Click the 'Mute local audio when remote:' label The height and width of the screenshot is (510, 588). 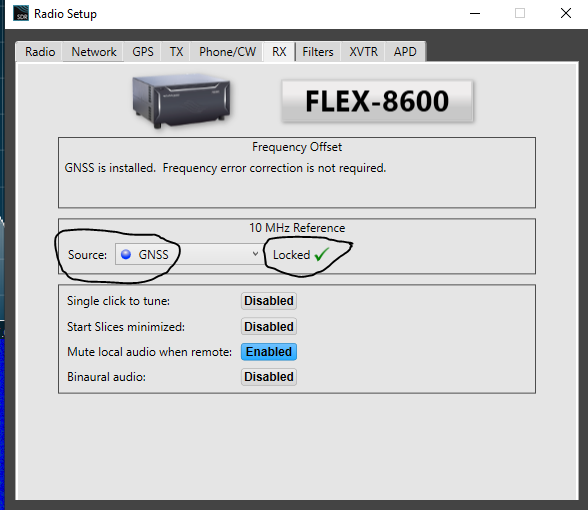click(x=149, y=352)
